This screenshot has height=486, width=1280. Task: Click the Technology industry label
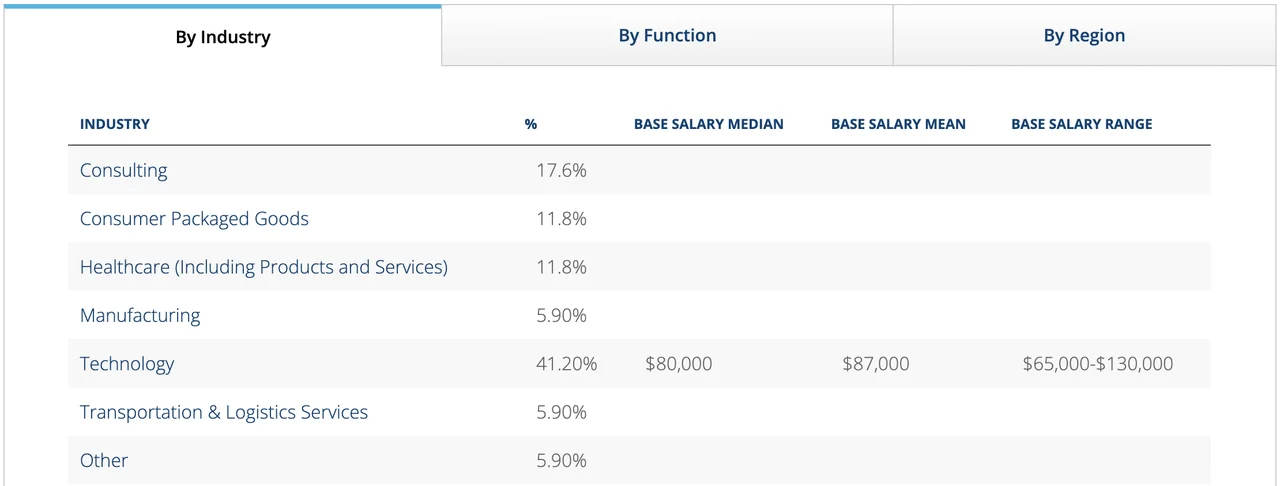pos(127,364)
